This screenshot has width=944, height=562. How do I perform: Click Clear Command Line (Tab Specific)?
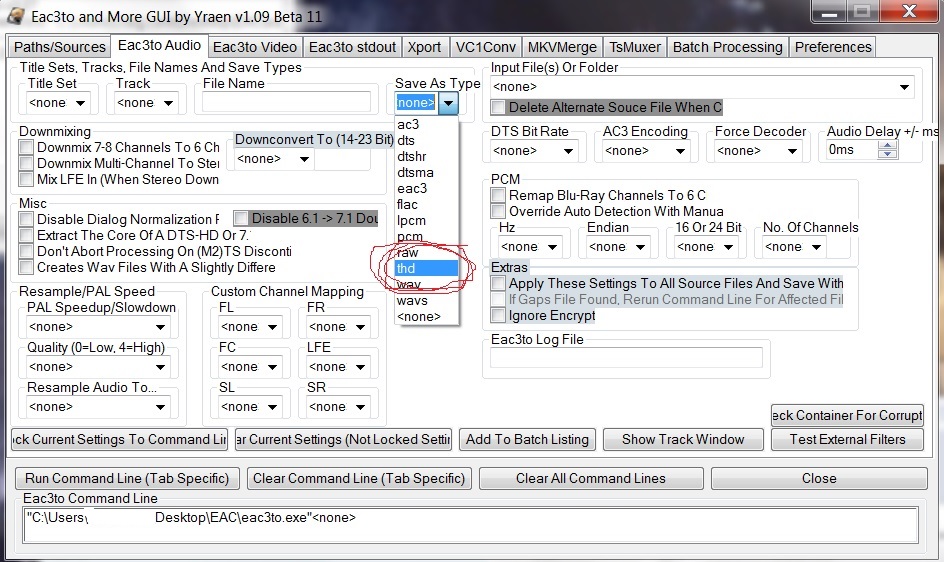tap(359, 479)
